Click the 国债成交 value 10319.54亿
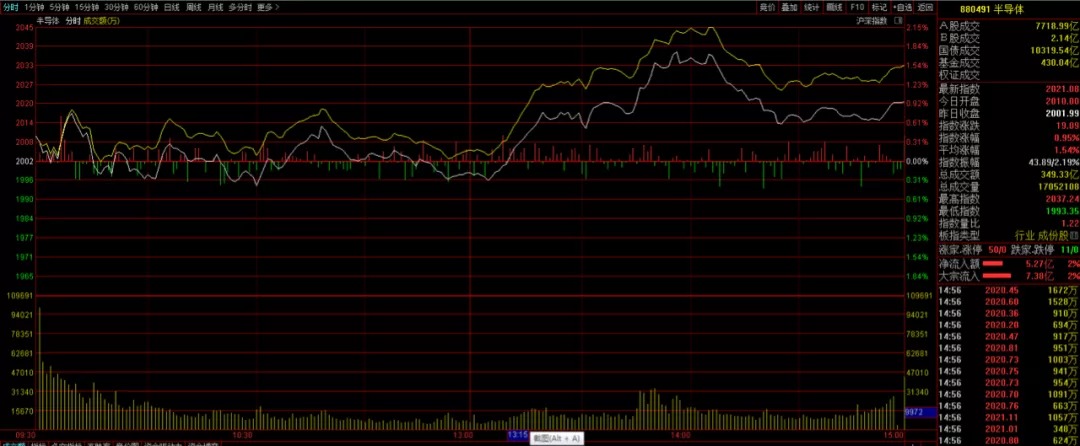The width and height of the screenshot is (1080, 446). [1053, 50]
